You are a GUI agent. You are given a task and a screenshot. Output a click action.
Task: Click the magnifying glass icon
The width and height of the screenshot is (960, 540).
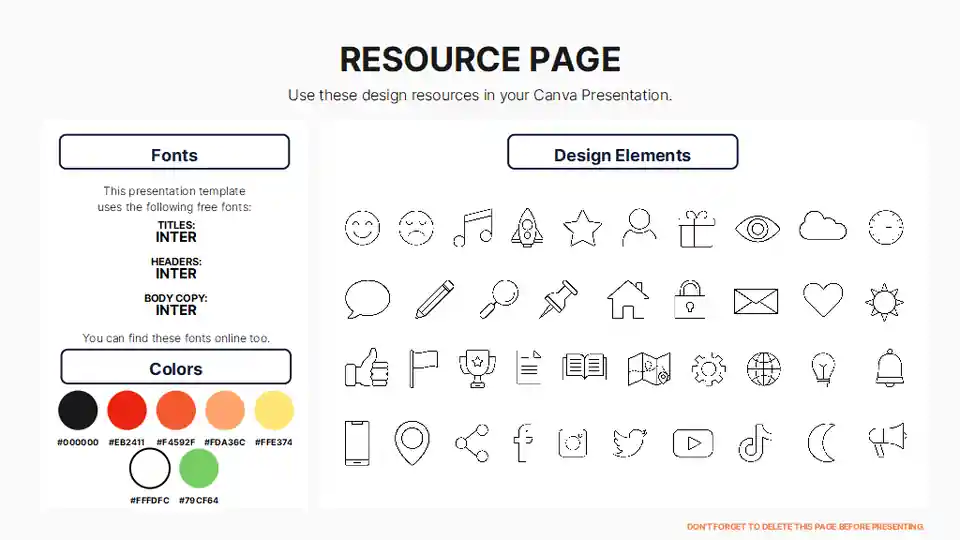click(x=498, y=299)
